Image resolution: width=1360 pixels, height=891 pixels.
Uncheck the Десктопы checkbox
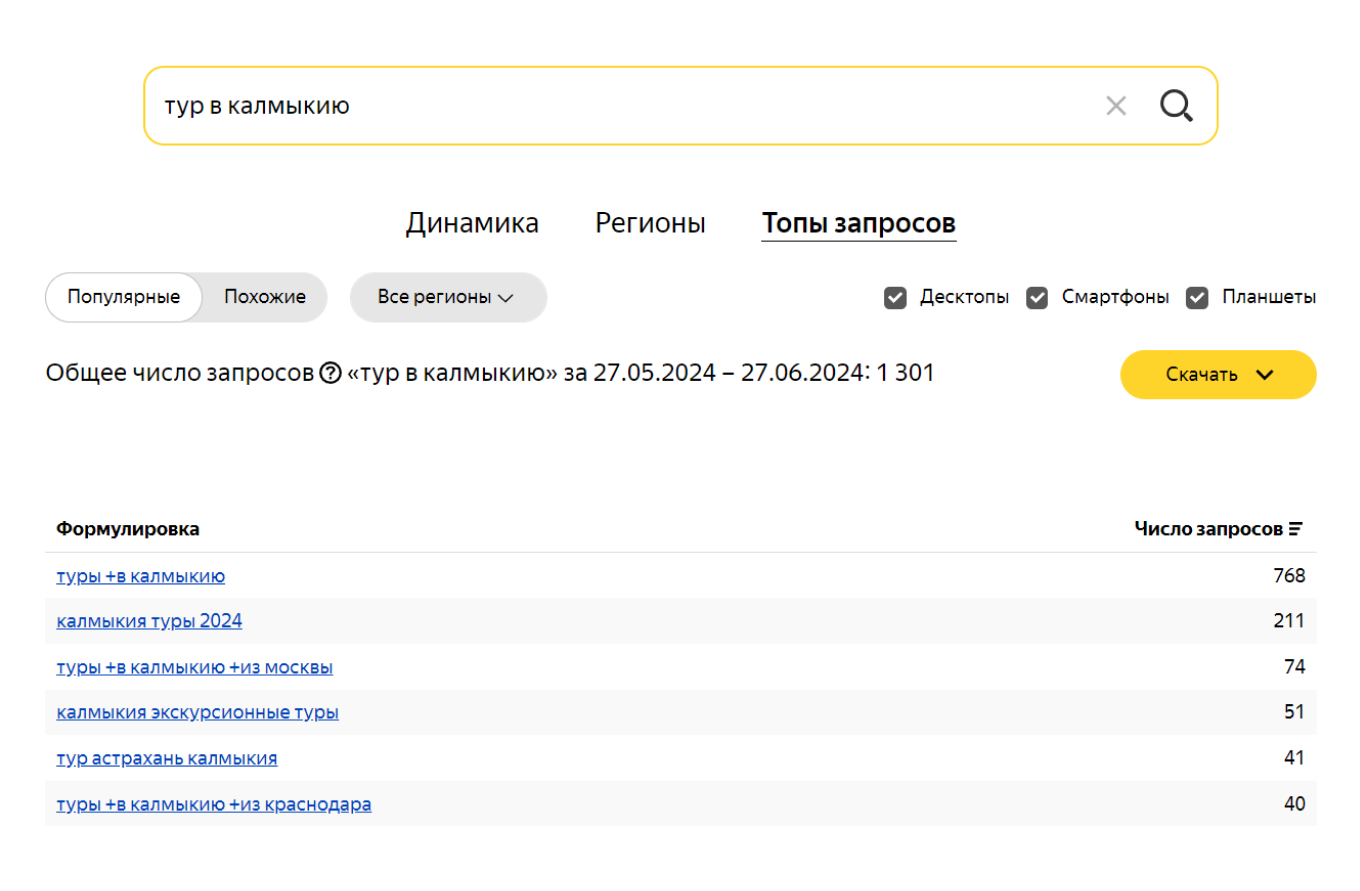(895, 297)
